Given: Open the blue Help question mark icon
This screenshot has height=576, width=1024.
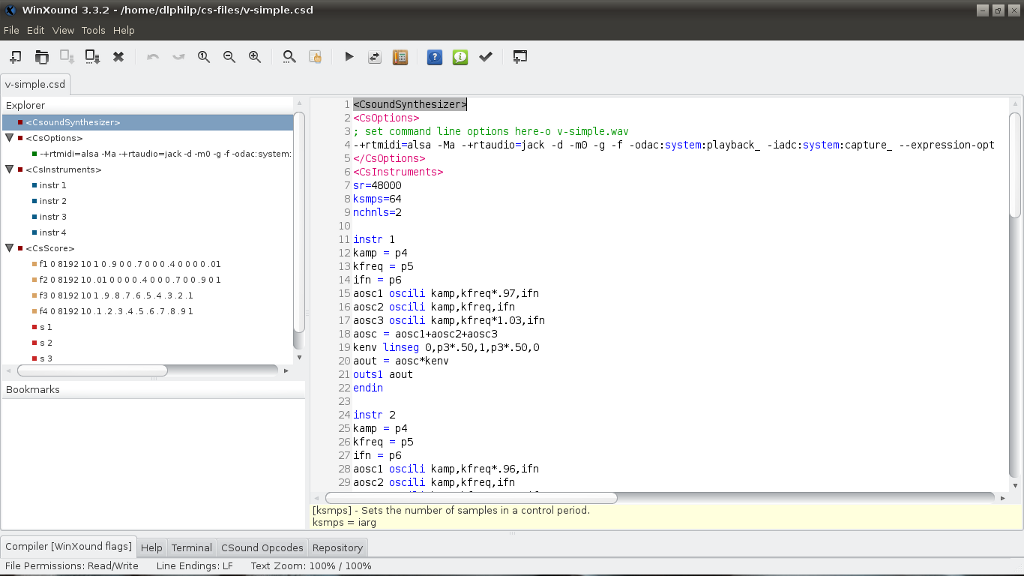Looking at the screenshot, I should (x=434, y=57).
